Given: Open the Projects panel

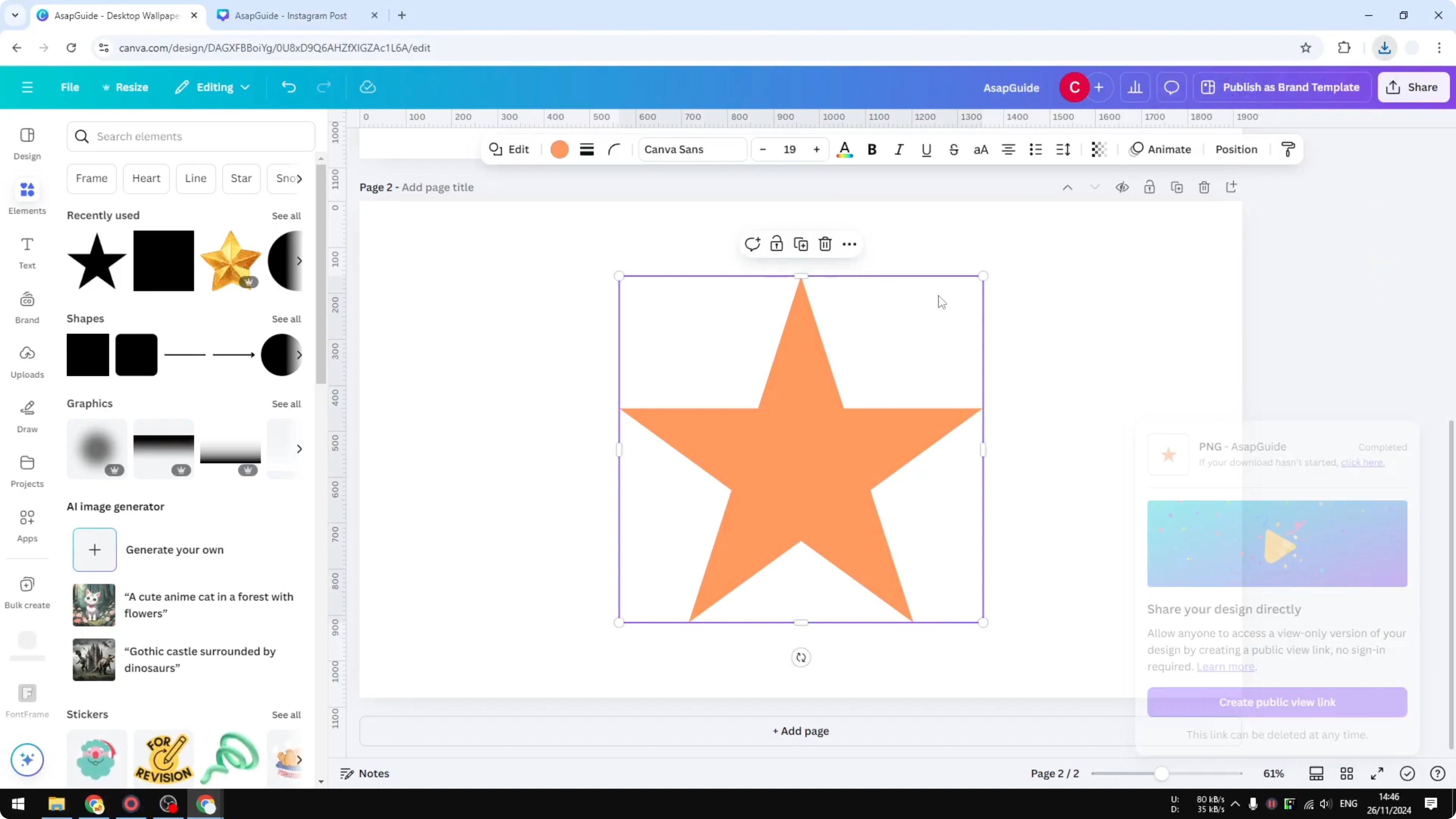Looking at the screenshot, I should click(27, 470).
